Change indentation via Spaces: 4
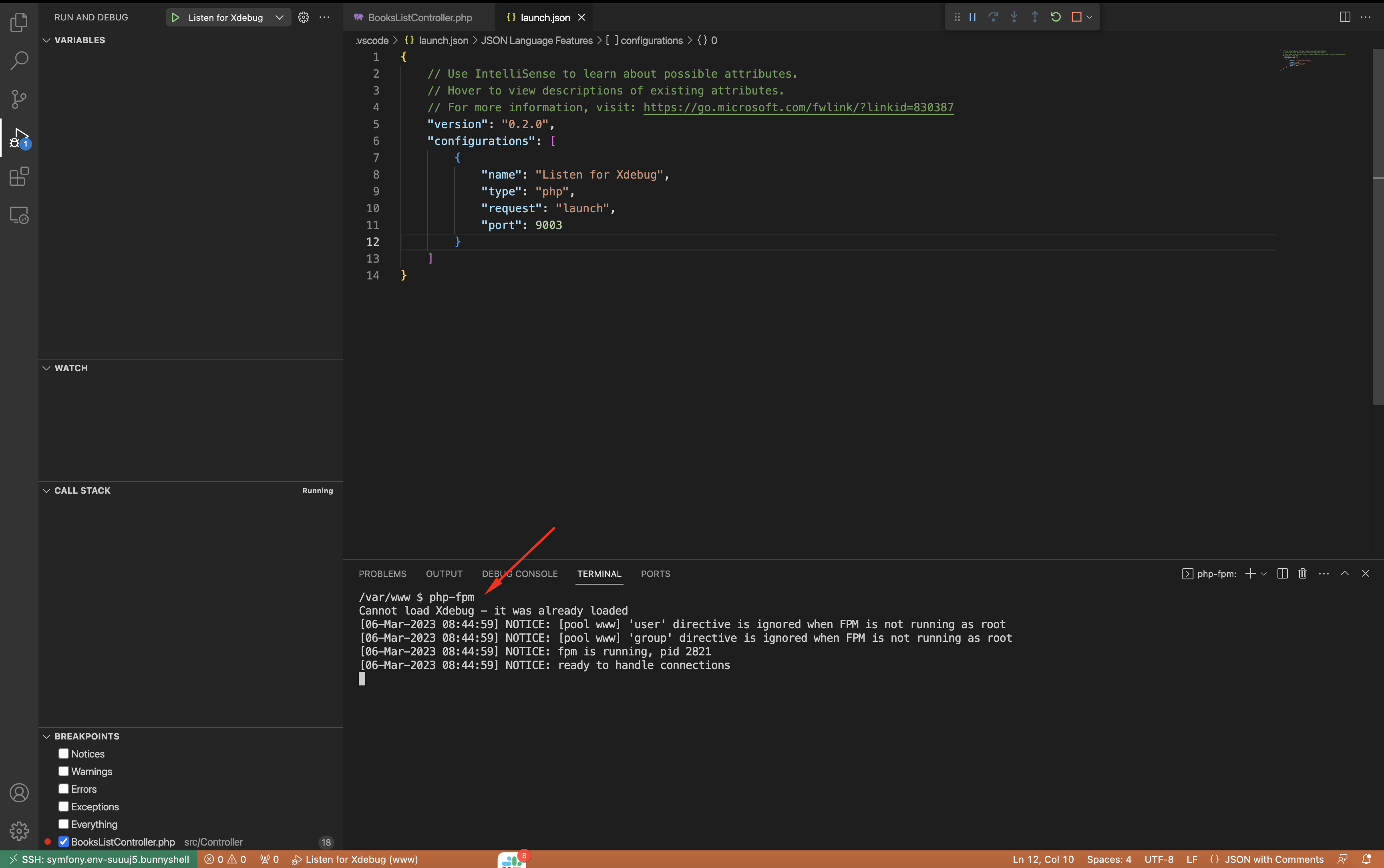The image size is (1384, 868). pyautogui.click(x=1109, y=859)
